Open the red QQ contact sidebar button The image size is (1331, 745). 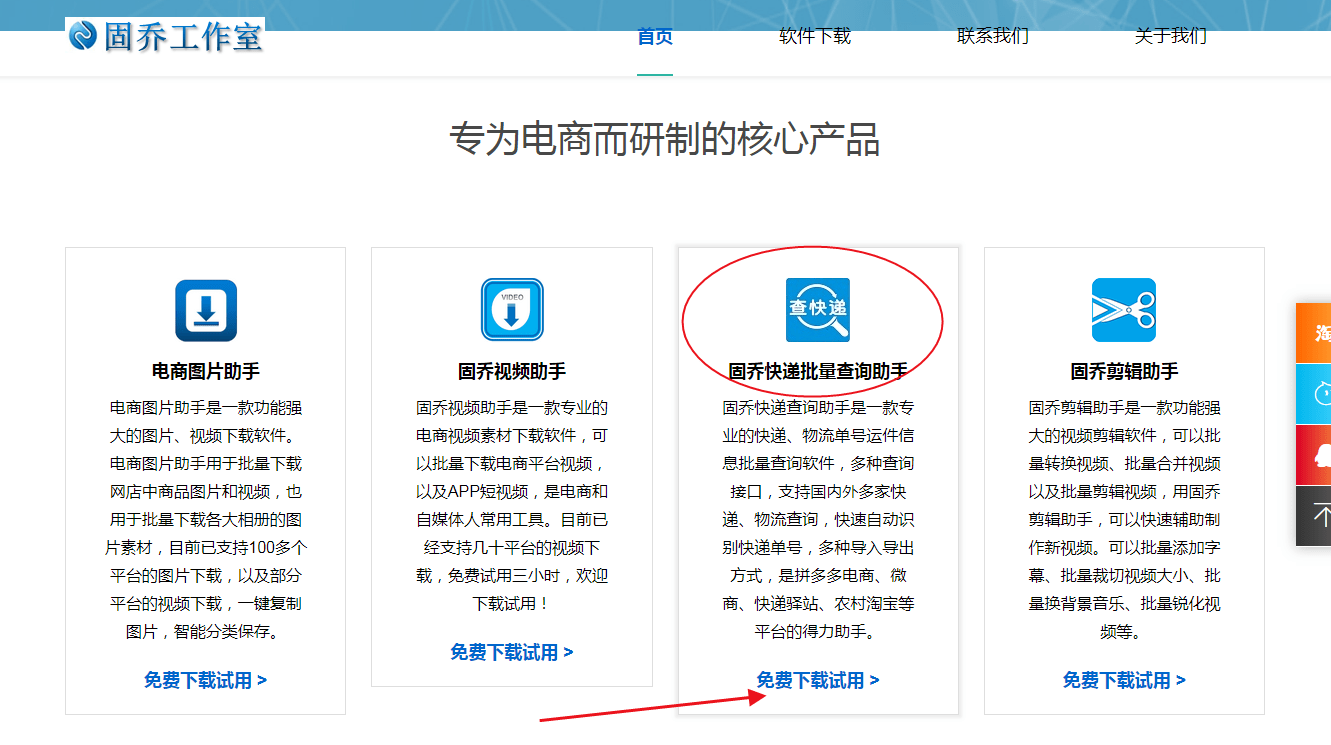pyautogui.click(x=1314, y=455)
